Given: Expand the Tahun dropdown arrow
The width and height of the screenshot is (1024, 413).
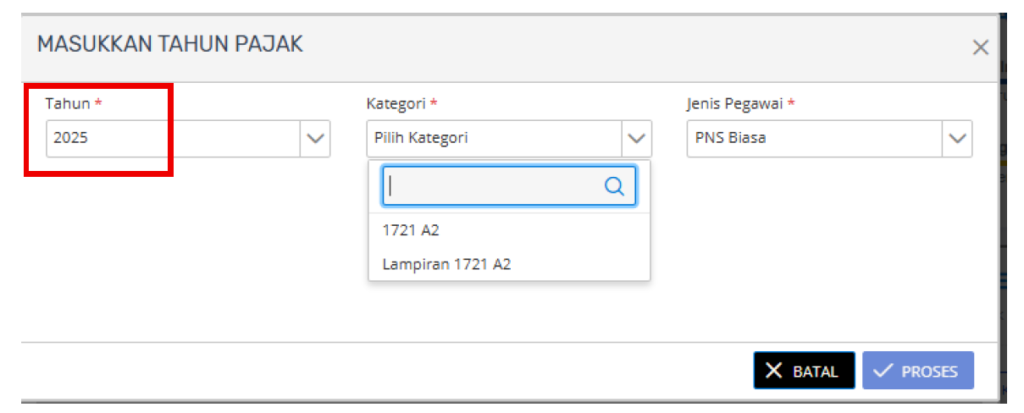Looking at the screenshot, I should click(x=315, y=138).
